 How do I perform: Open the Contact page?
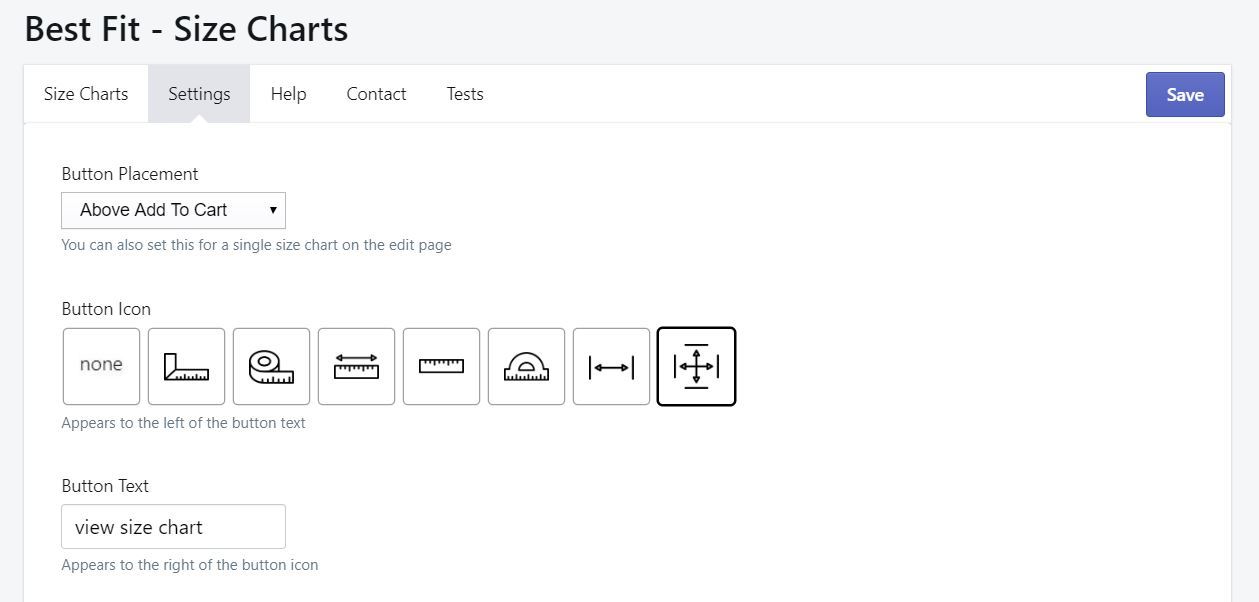376,93
